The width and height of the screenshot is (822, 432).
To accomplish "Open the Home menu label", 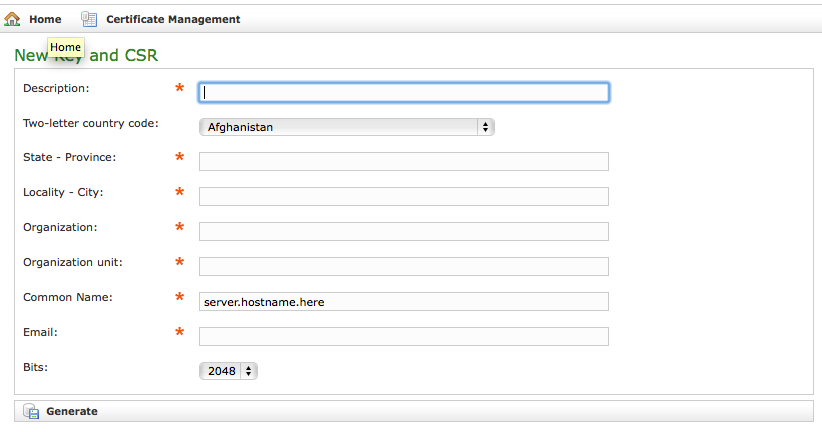I will (45, 19).
